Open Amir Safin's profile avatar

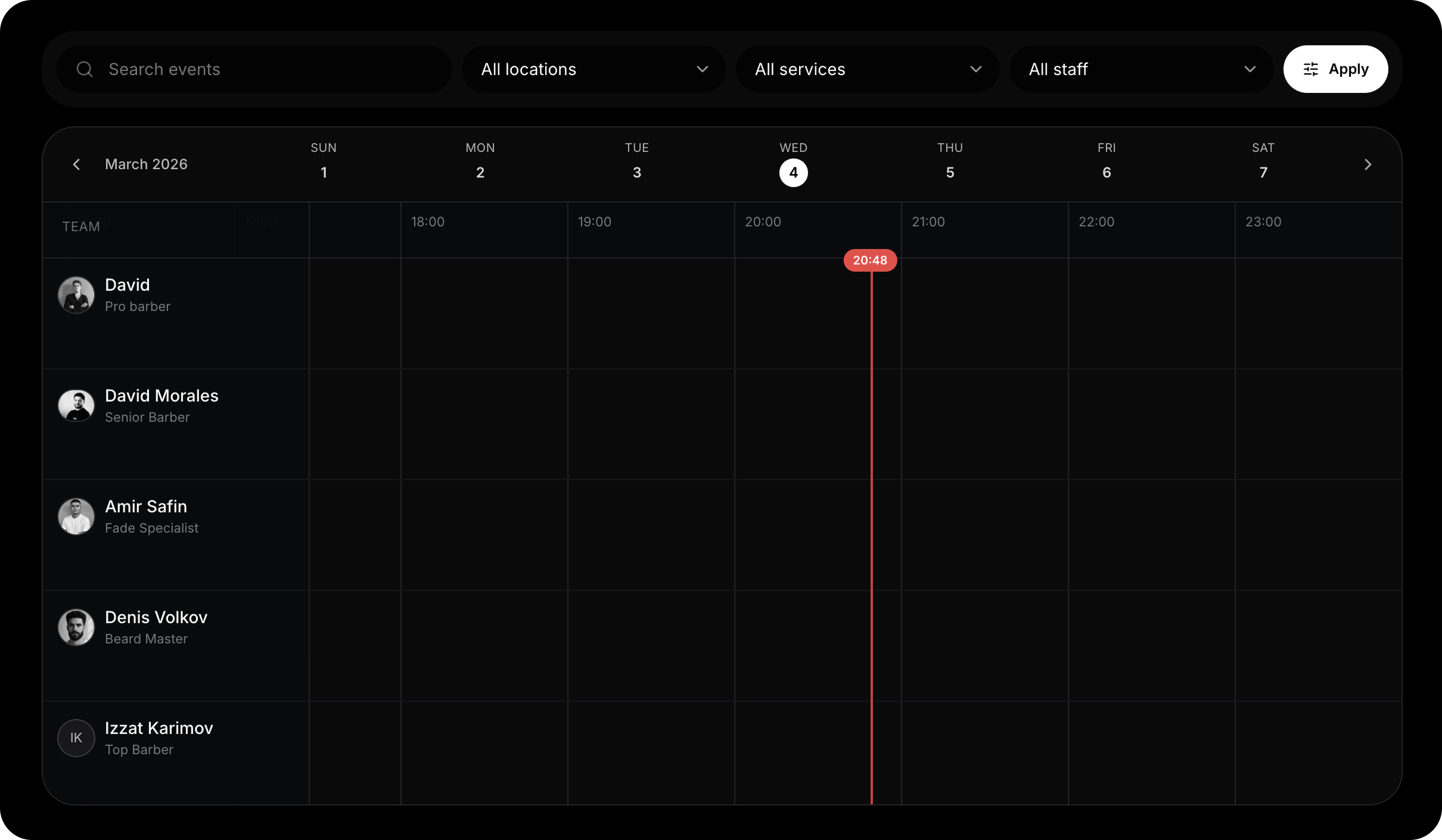pyautogui.click(x=76, y=516)
